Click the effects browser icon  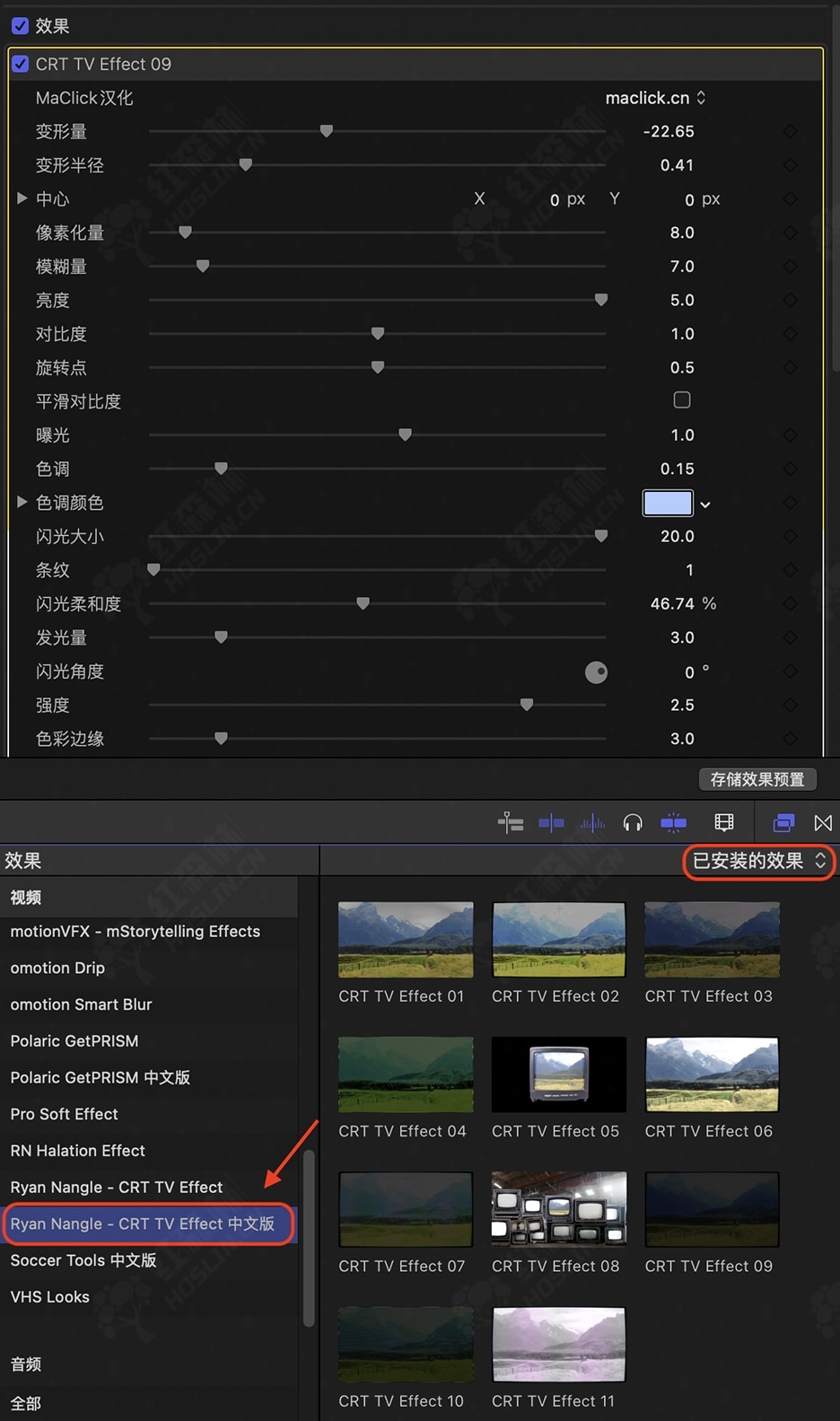click(783, 822)
